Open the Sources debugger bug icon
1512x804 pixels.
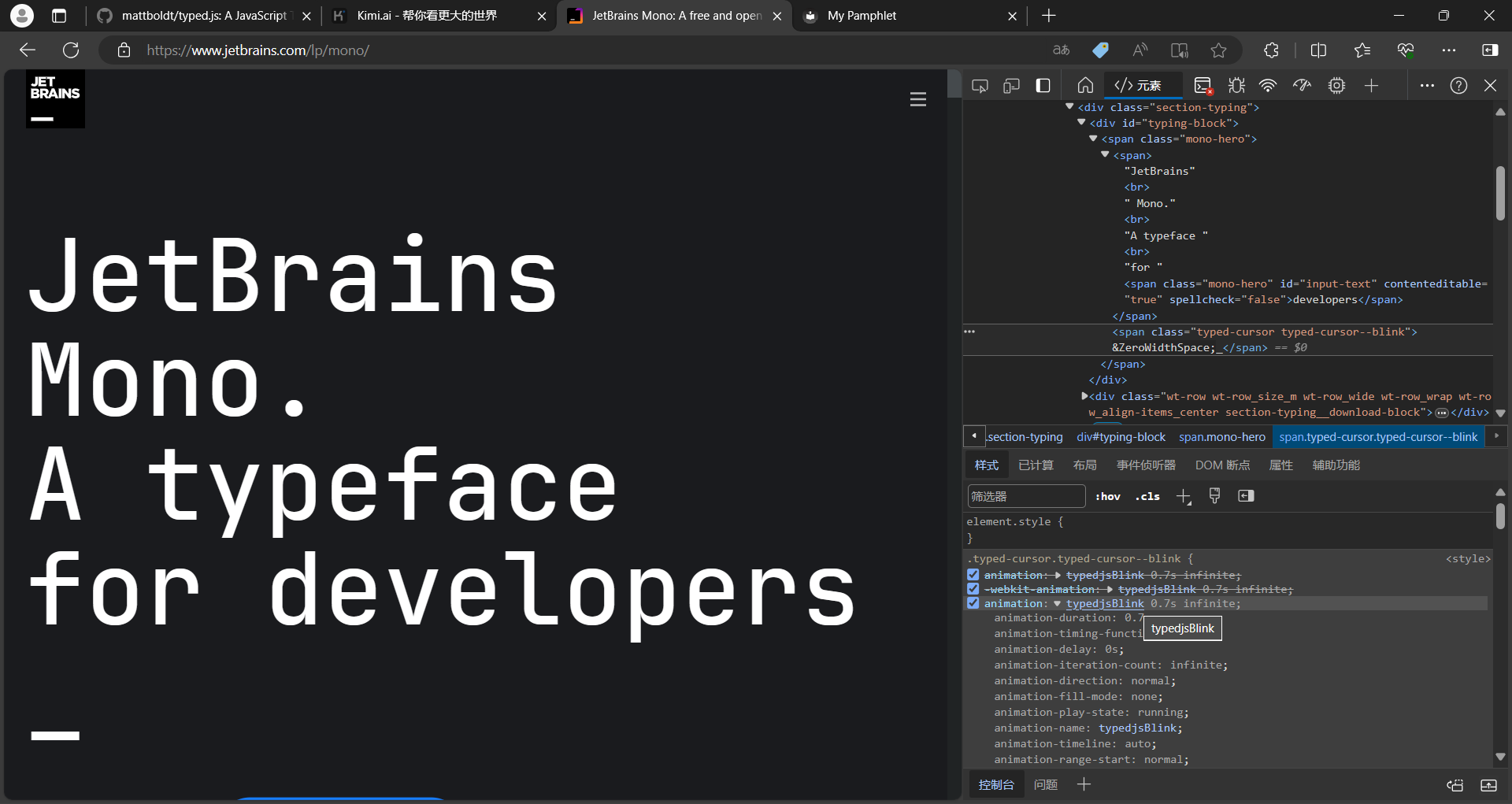1236,86
